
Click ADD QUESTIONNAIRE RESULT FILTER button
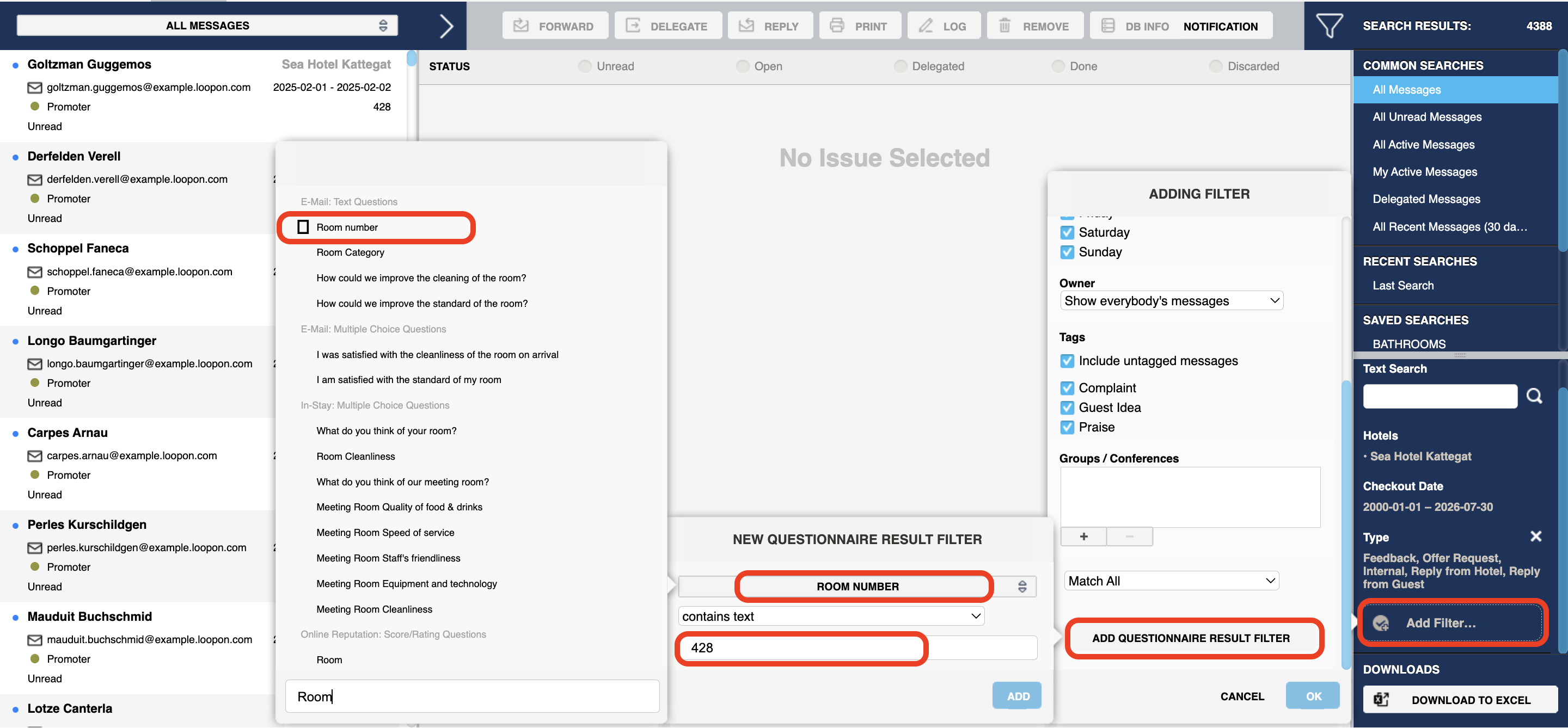tap(1191, 638)
